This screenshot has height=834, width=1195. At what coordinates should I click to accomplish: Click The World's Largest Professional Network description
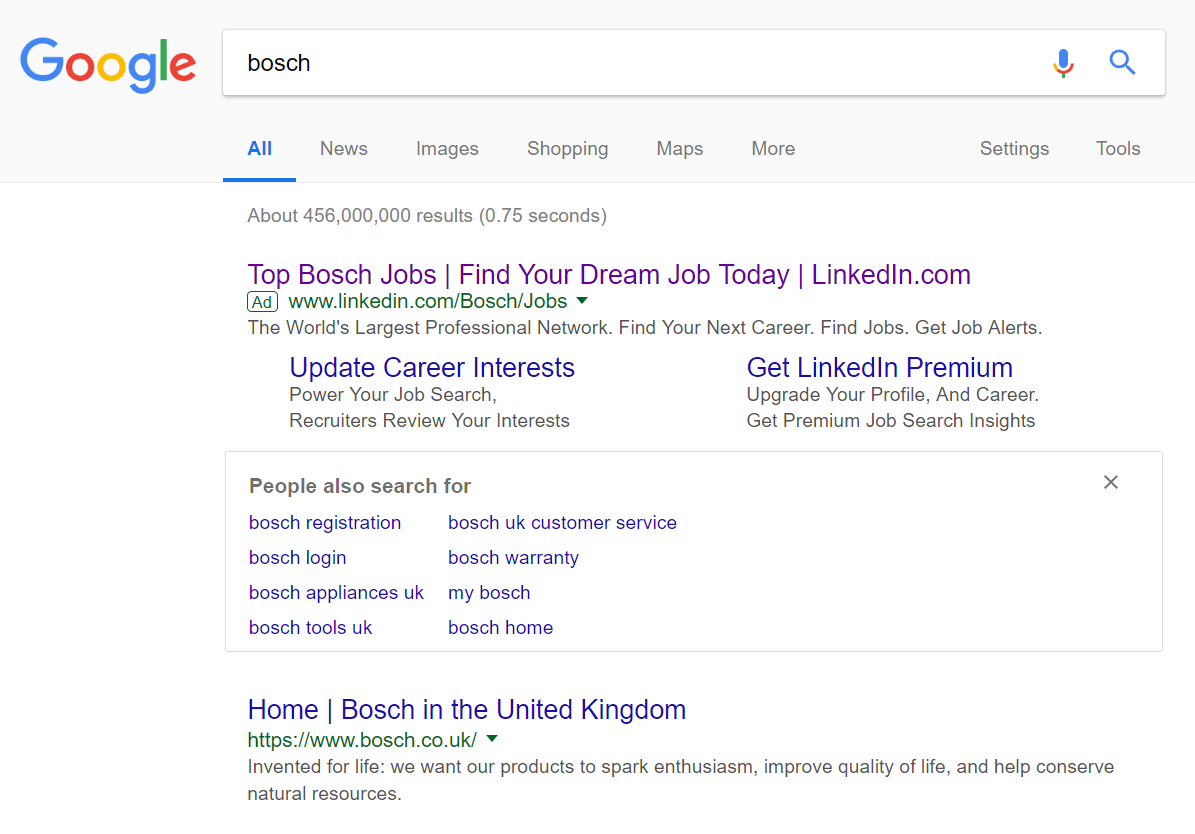[x=645, y=328]
